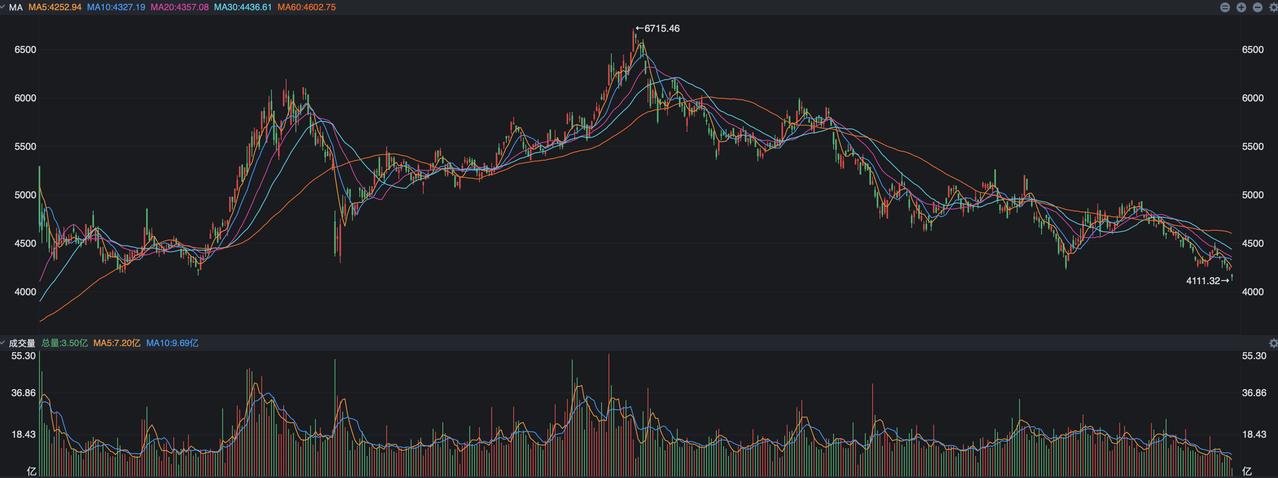Select the 成交量 indicator label
The image size is (1278, 478).
click(21, 342)
